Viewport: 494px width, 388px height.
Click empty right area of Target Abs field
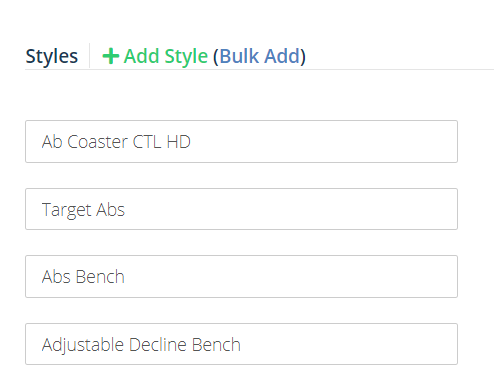[x=300, y=209]
